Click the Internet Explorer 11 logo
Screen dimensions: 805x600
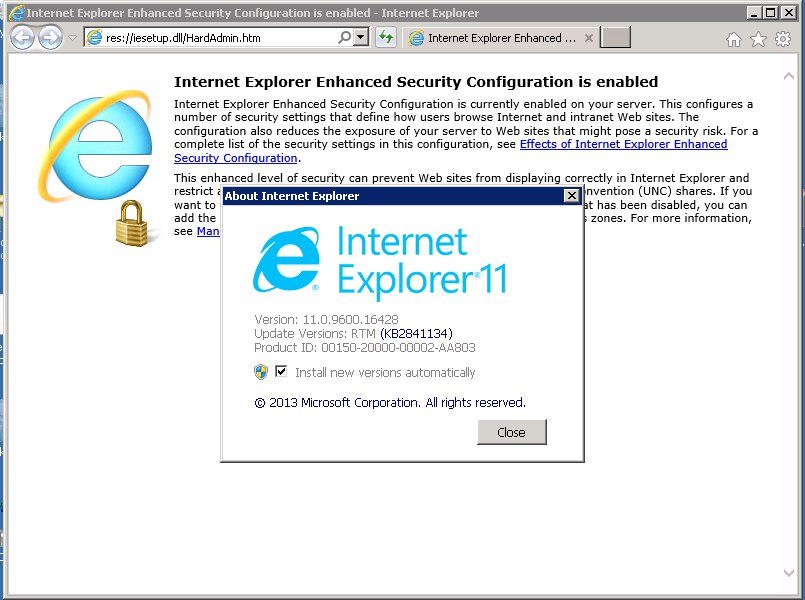[380, 263]
